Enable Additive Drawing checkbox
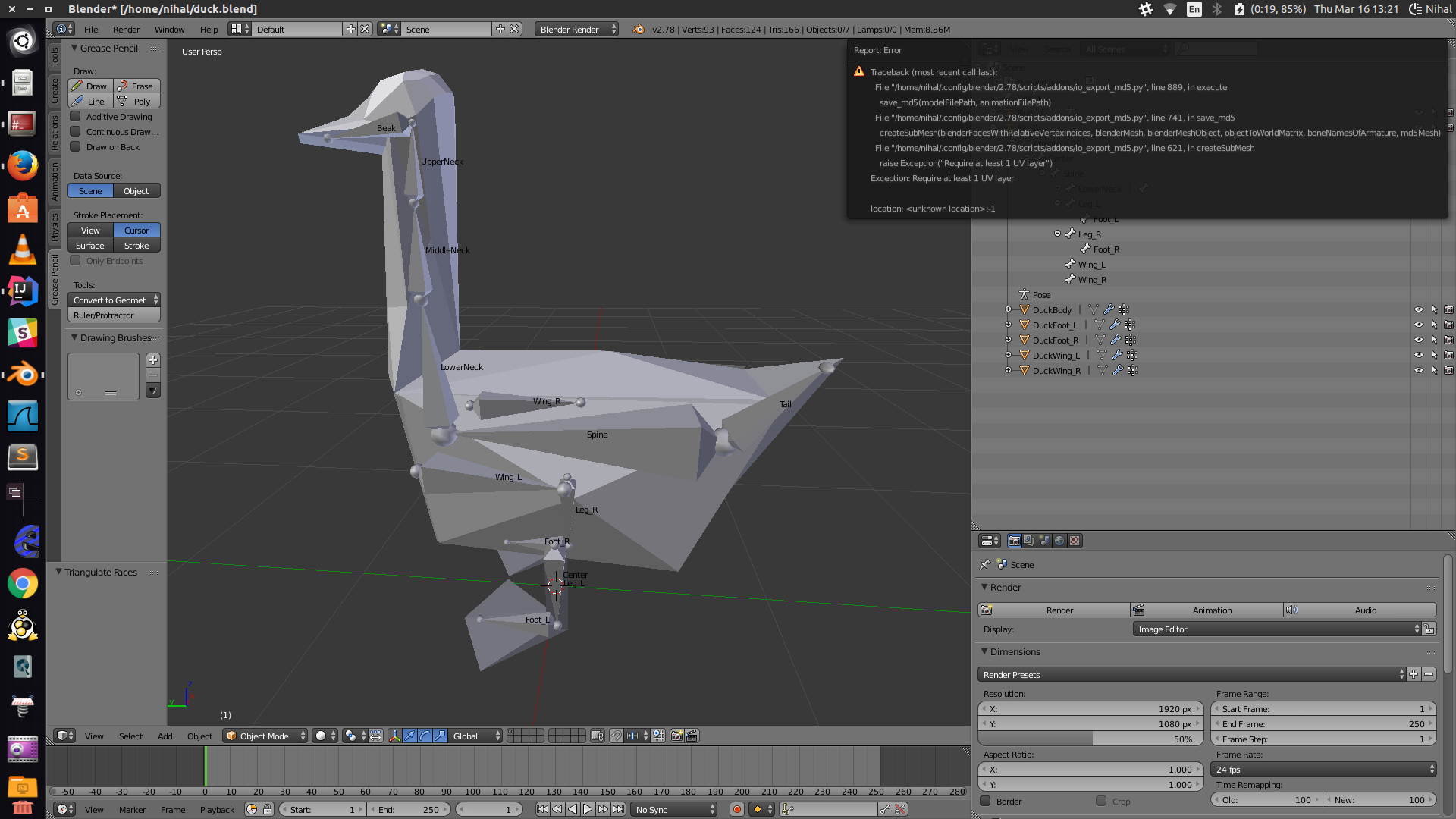The height and width of the screenshot is (819, 1456). 75,117
